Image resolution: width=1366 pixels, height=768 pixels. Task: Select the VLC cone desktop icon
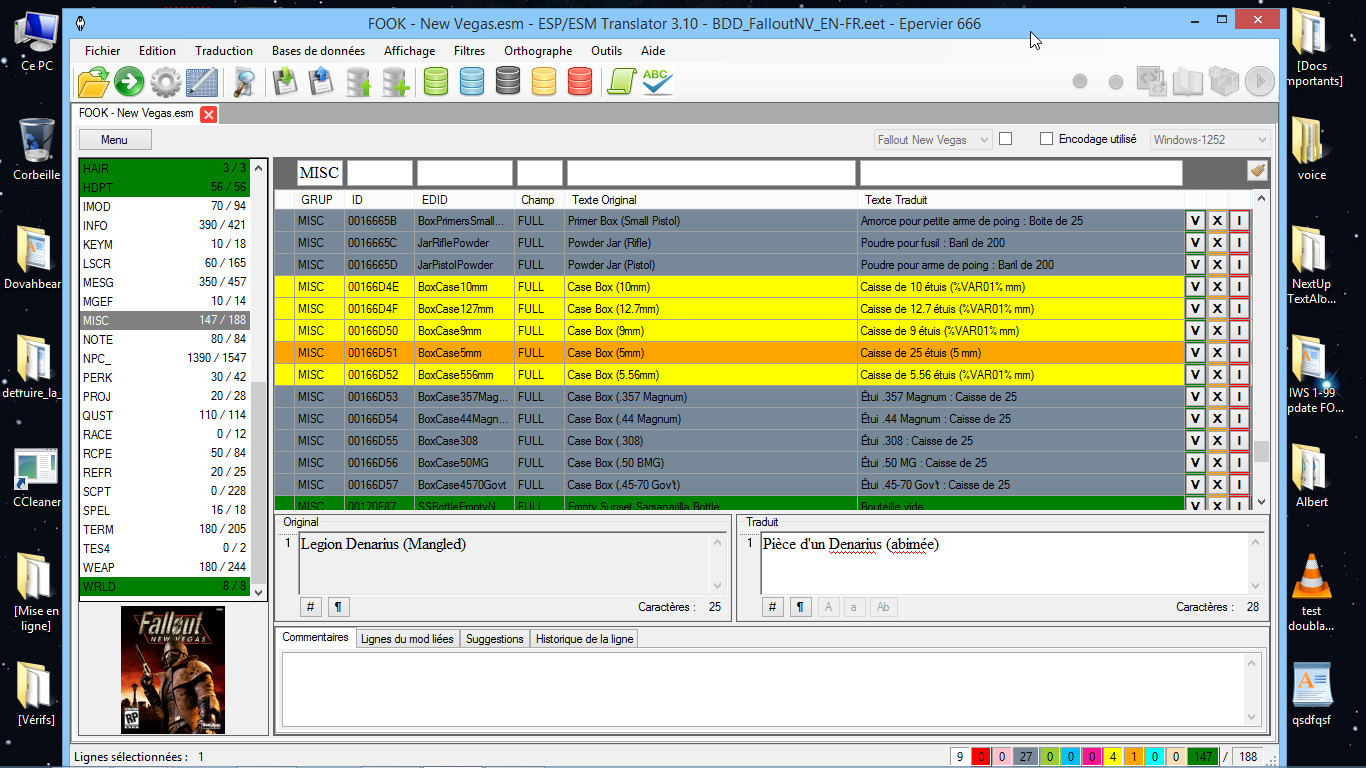pyautogui.click(x=1312, y=592)
